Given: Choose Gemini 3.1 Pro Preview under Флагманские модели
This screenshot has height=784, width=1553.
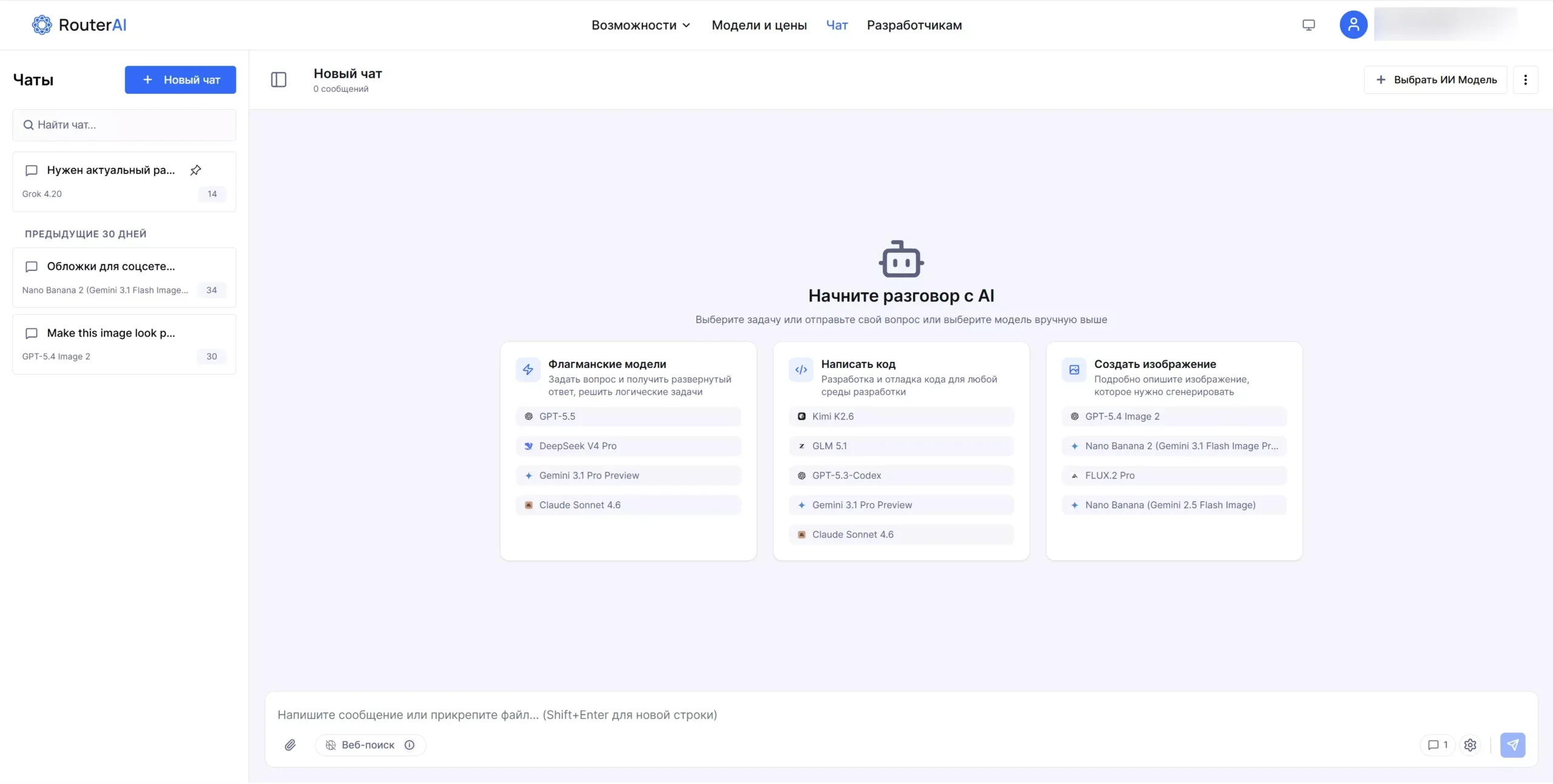Looking at the screenshot, I should tap(628, 475).
